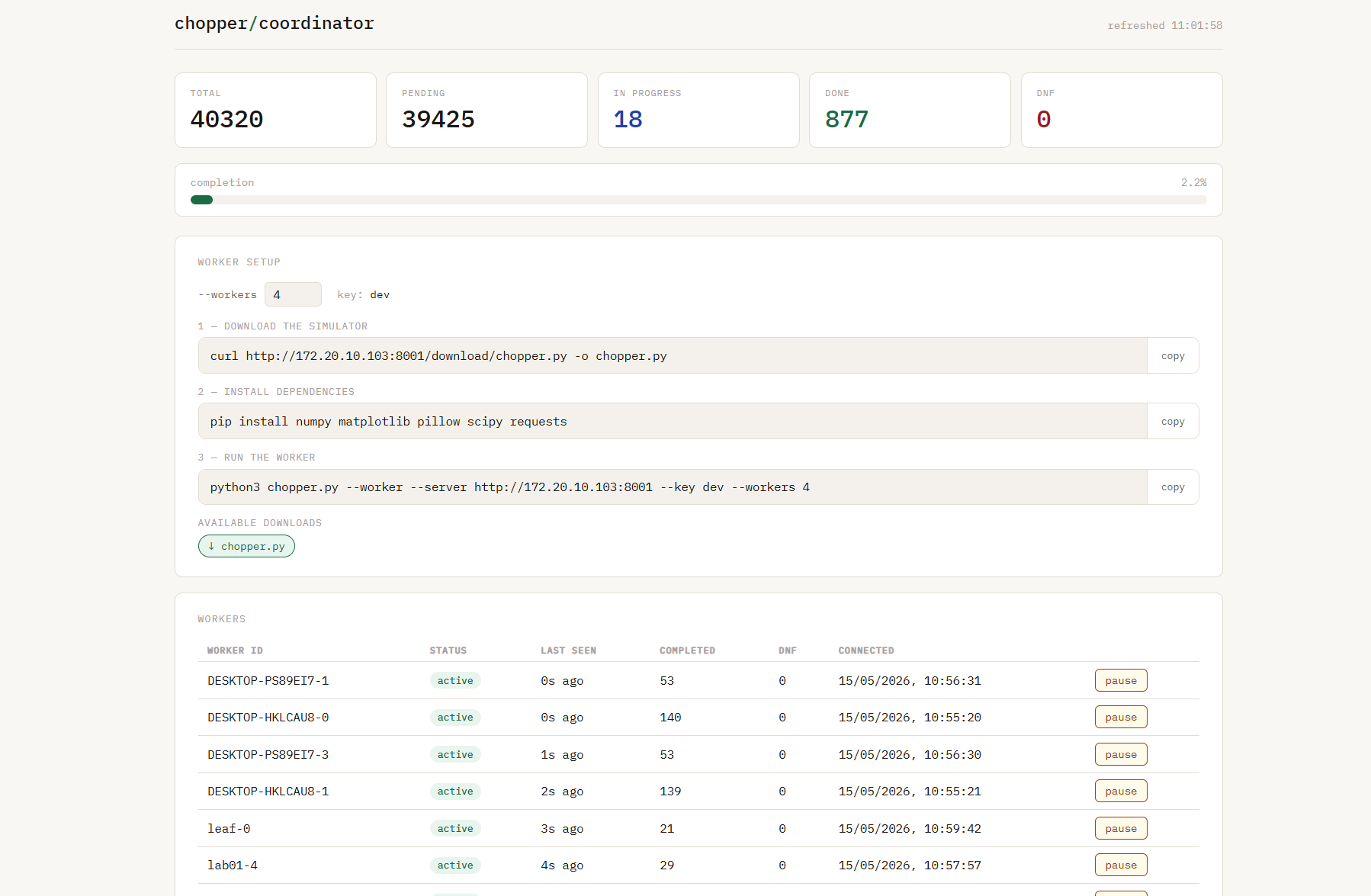Pause worker DESKTOP-PS89EI7-3
The width and height of the screenshot is (1371, 896).
(1121, 754)
